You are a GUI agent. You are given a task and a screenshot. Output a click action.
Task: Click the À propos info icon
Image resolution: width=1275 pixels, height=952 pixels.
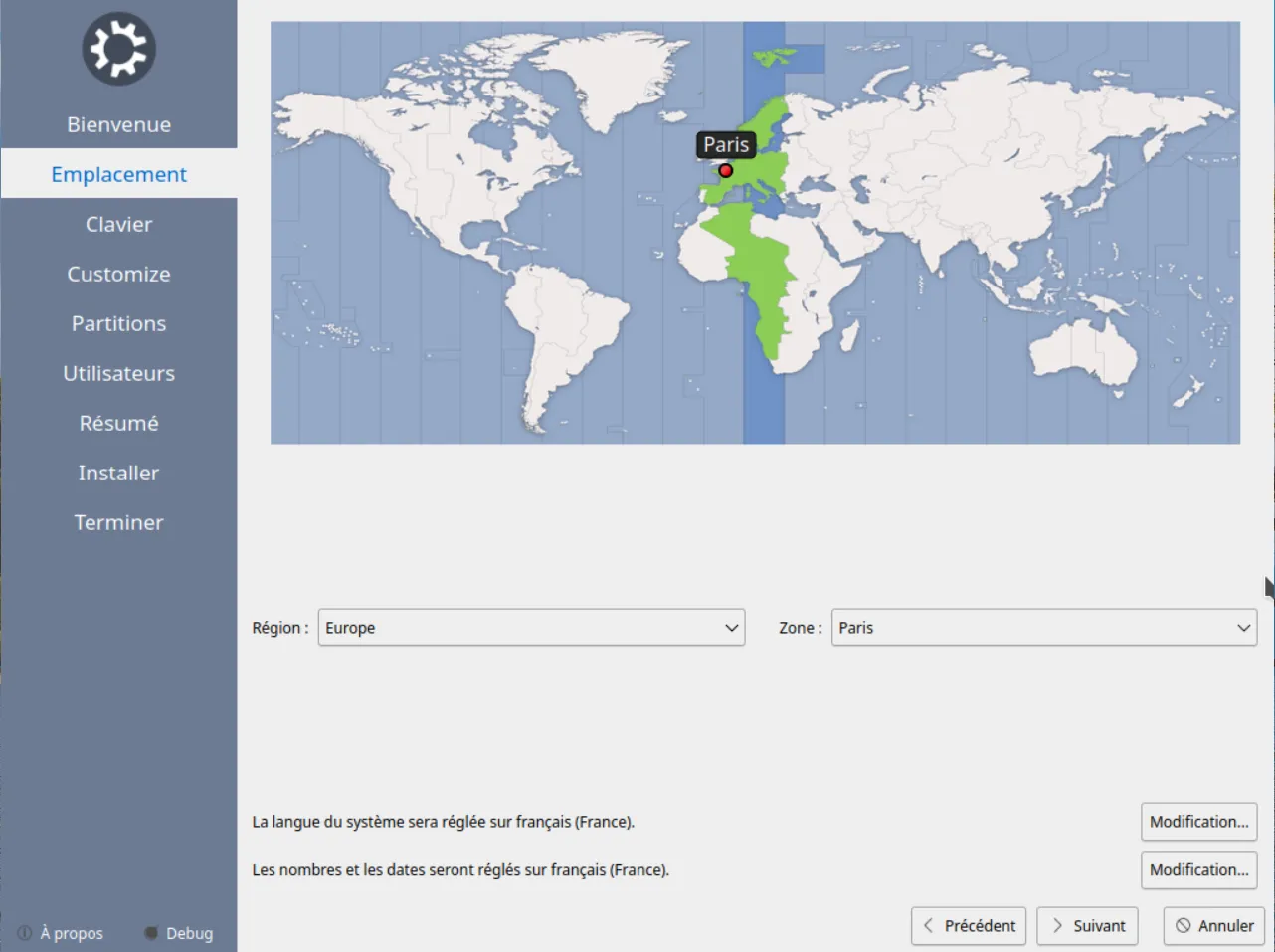tap(25, 933)
